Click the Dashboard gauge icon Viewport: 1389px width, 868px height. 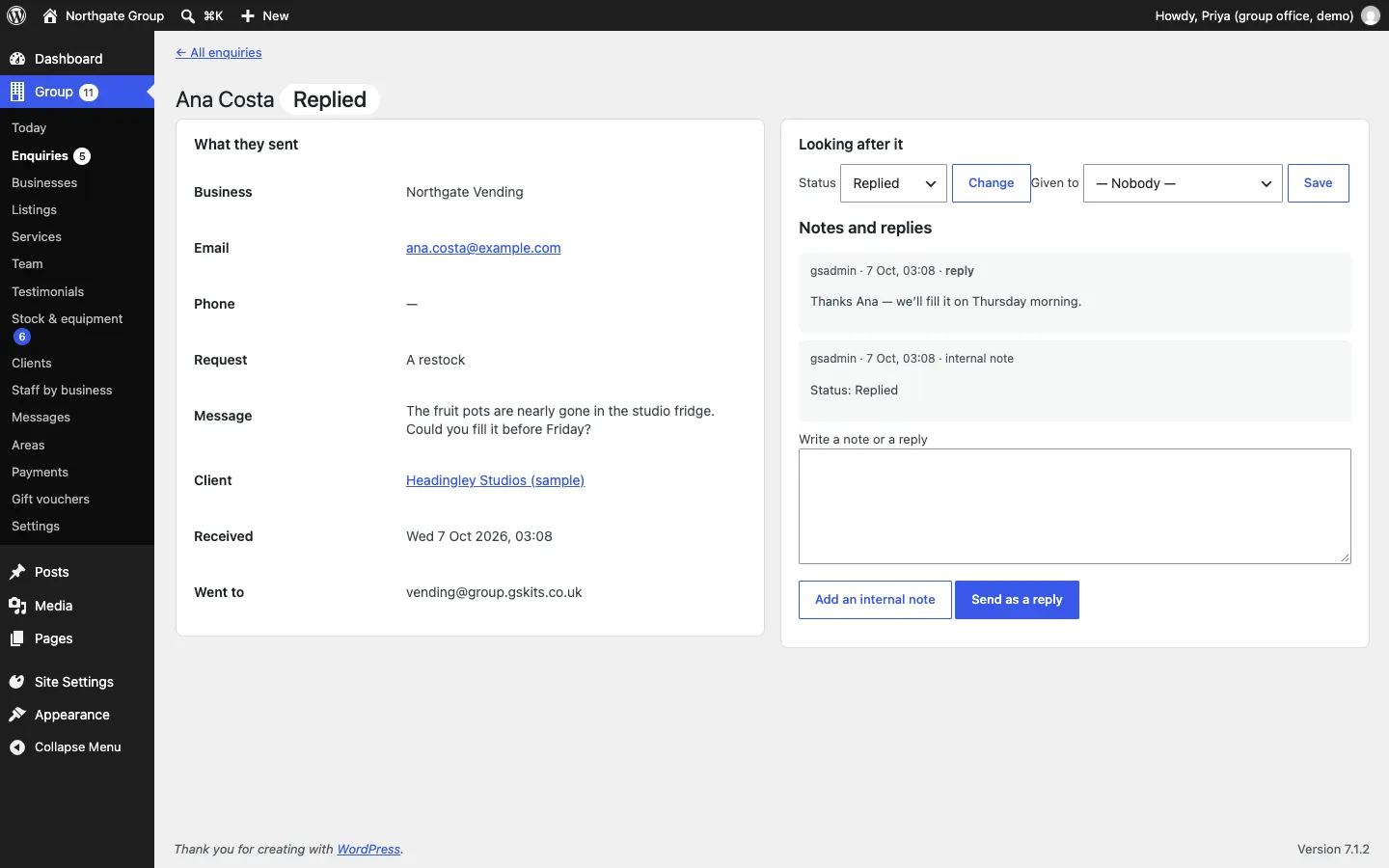(17, 59)
